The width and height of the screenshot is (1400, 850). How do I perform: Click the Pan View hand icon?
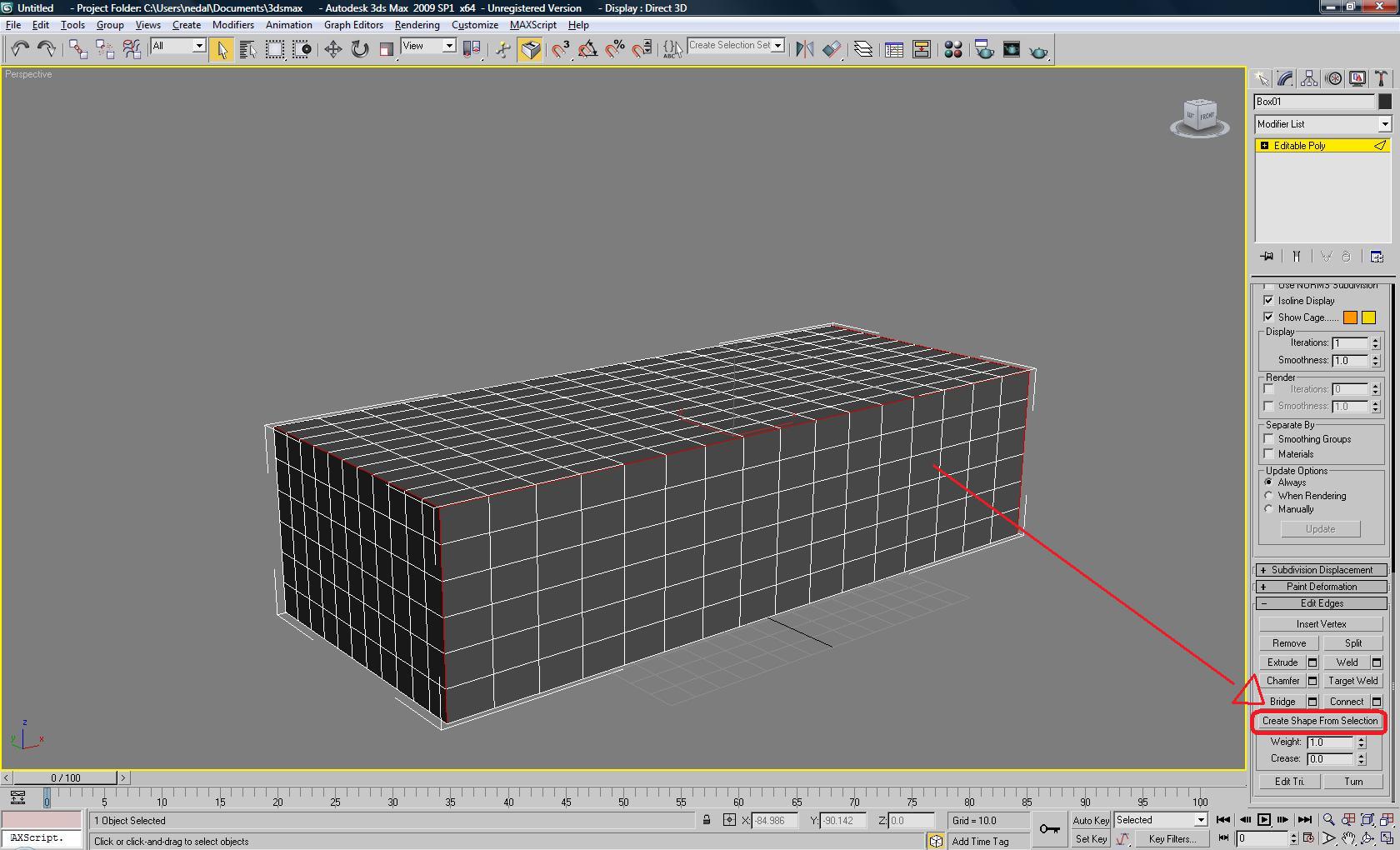pyautogui.click(x=1348, y=838)
